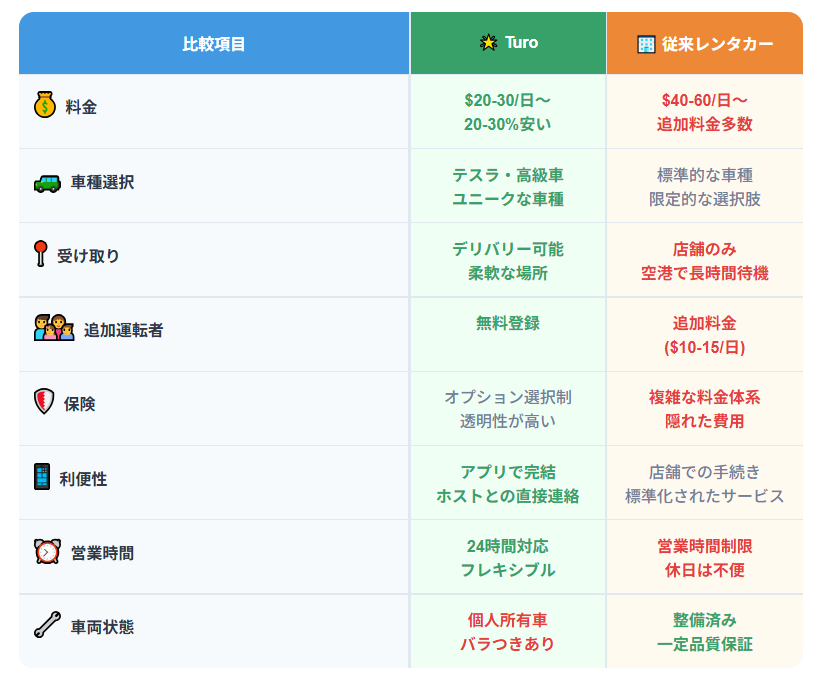Click the 営業時間制限 text
Image resolution: width=822 pixels, height=675 pixels.
[x=705, y=547]
